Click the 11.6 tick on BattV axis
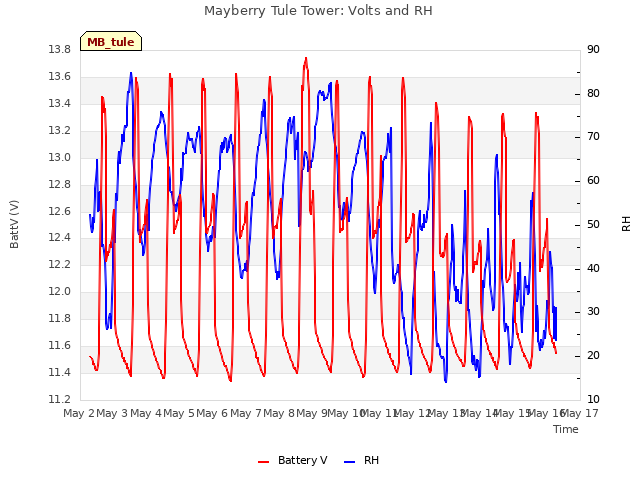This screenshot has height=480, width=640. (x=60, y=346)
